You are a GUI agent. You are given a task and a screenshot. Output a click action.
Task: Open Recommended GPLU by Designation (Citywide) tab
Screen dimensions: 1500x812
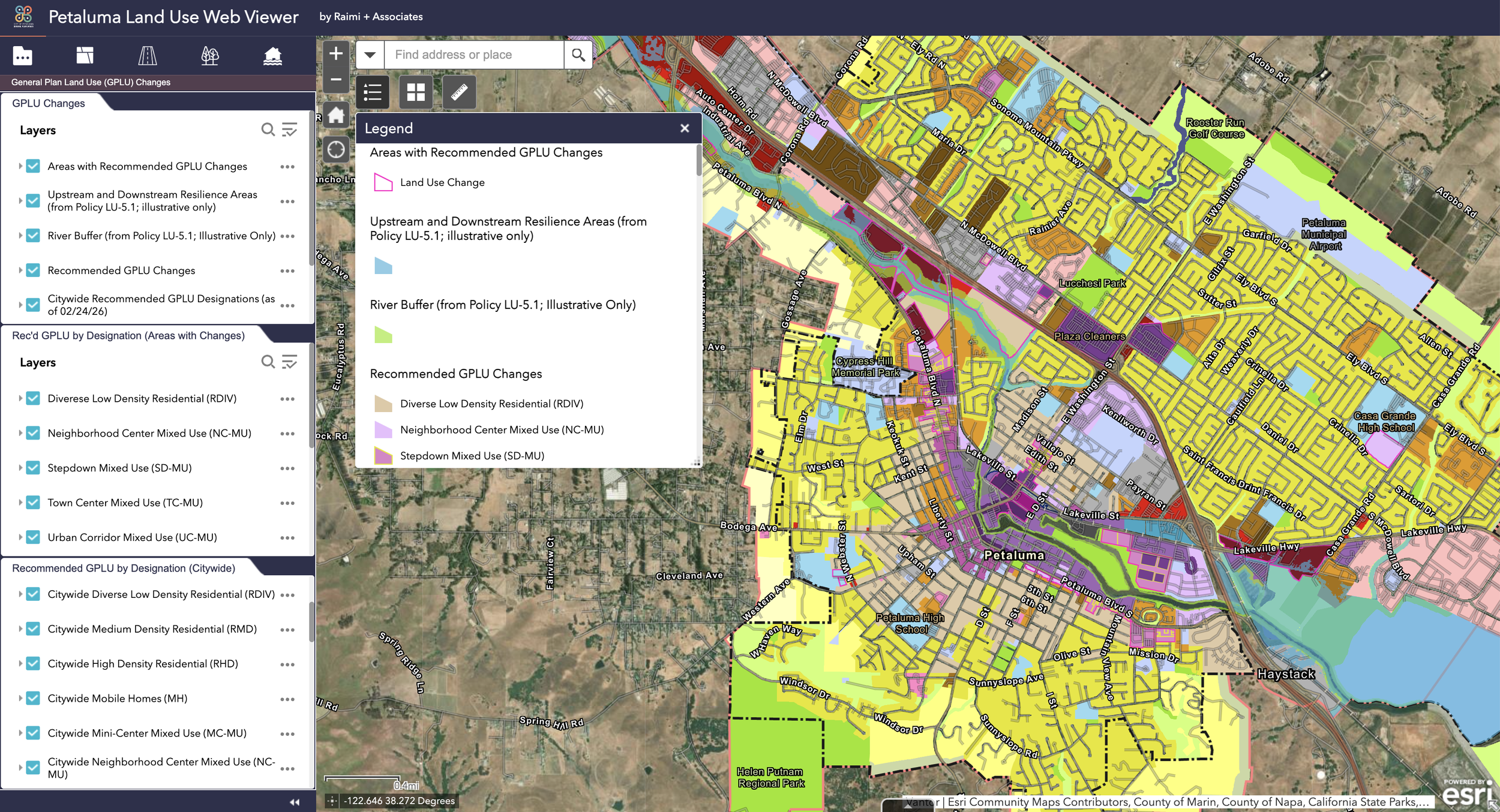coord(124,568)
